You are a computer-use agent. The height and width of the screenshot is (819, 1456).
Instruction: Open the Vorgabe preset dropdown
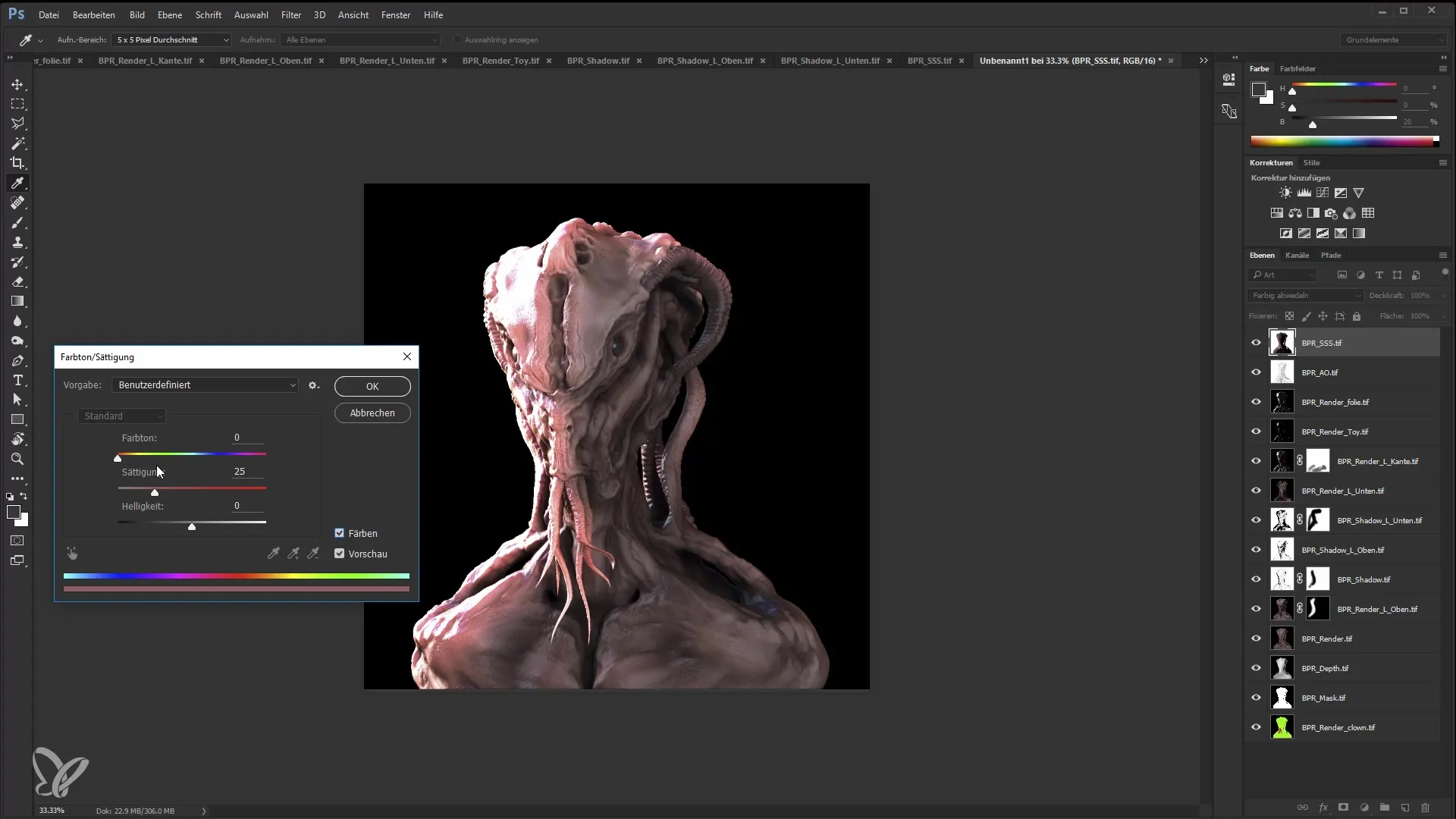click(205, 385)
